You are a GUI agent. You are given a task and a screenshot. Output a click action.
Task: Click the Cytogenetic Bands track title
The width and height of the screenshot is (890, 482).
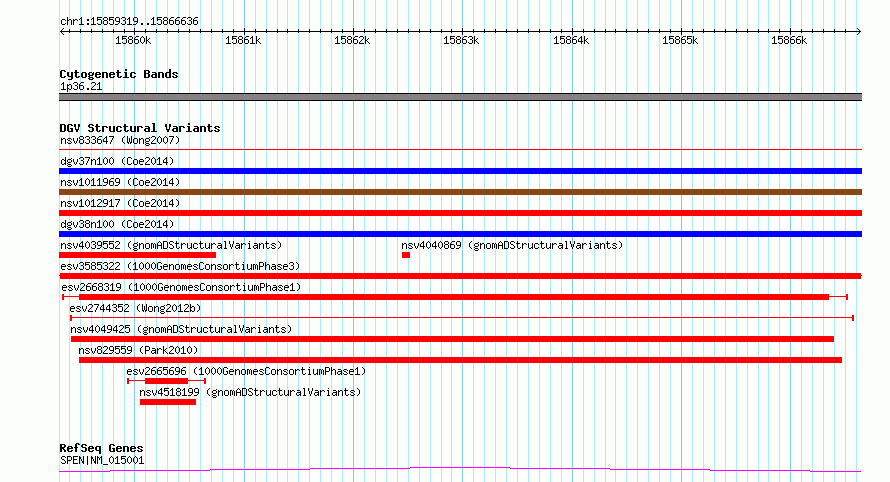pos(119,74)
